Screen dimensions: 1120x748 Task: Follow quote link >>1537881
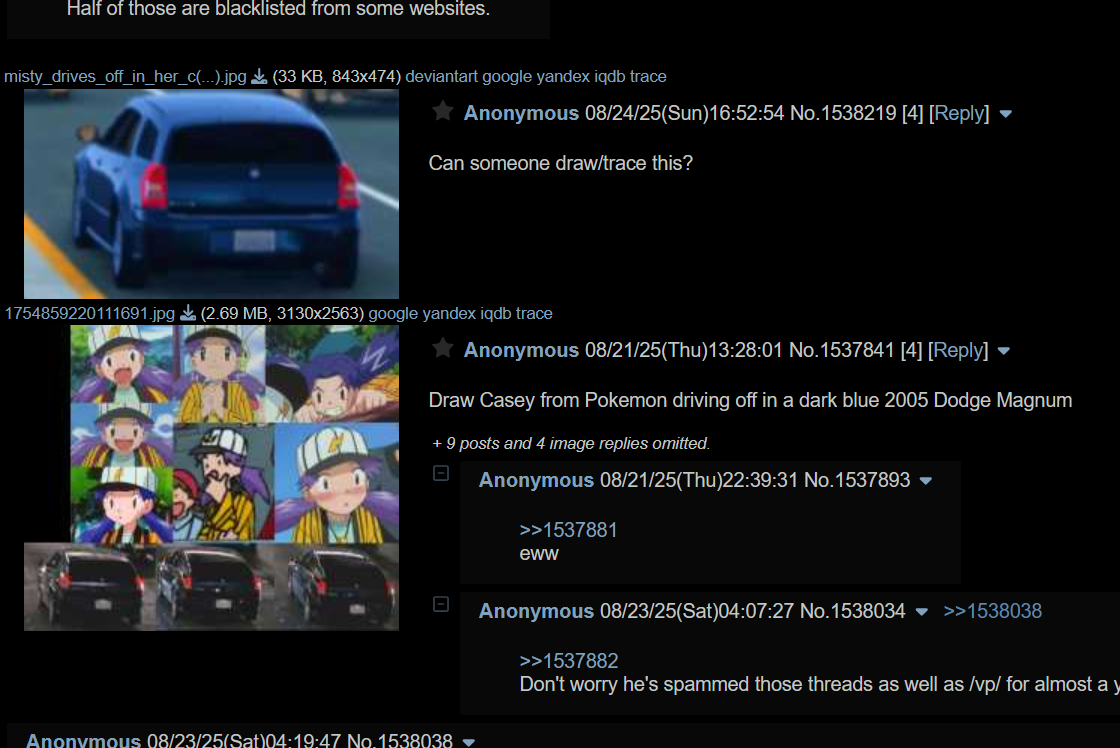click(x=569, y=529)
